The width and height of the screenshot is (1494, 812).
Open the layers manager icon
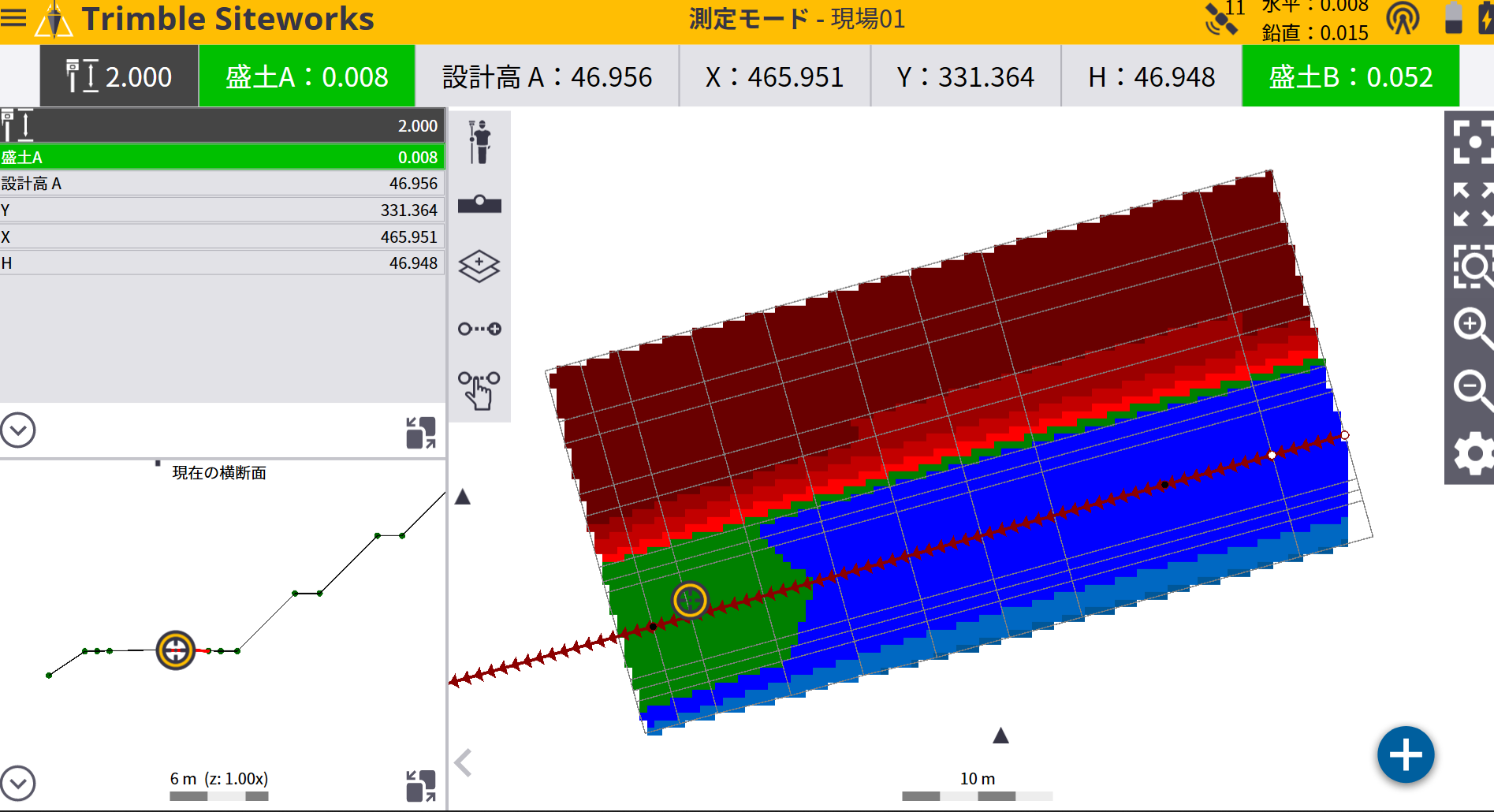pyautogui.click(x=479, y=266)
